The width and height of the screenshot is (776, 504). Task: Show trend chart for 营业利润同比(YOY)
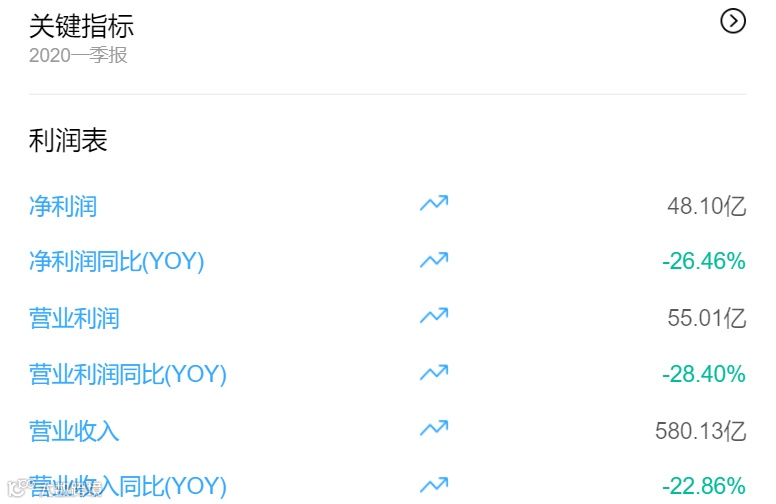[434, 372]
